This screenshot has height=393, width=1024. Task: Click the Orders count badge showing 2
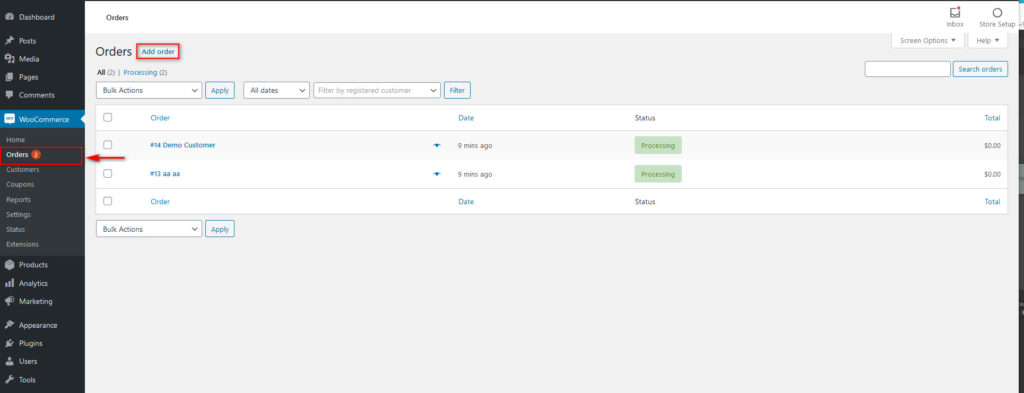click(36, 155)
